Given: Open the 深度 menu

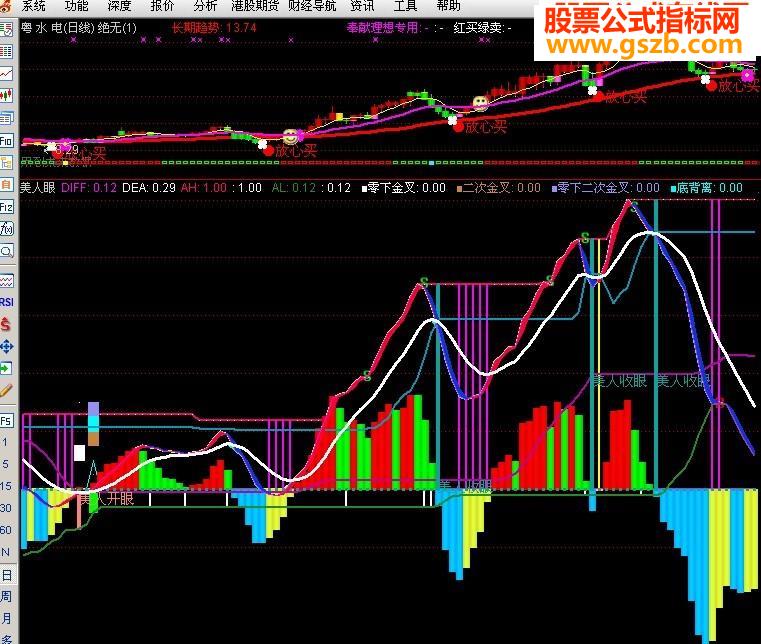Looking at the screenshot, I should [119, 6].
